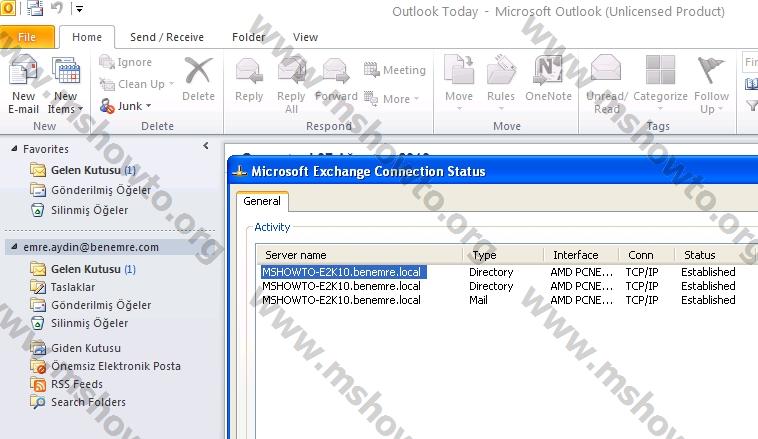Click the Ignore conversation button

[x=126, y=62]
